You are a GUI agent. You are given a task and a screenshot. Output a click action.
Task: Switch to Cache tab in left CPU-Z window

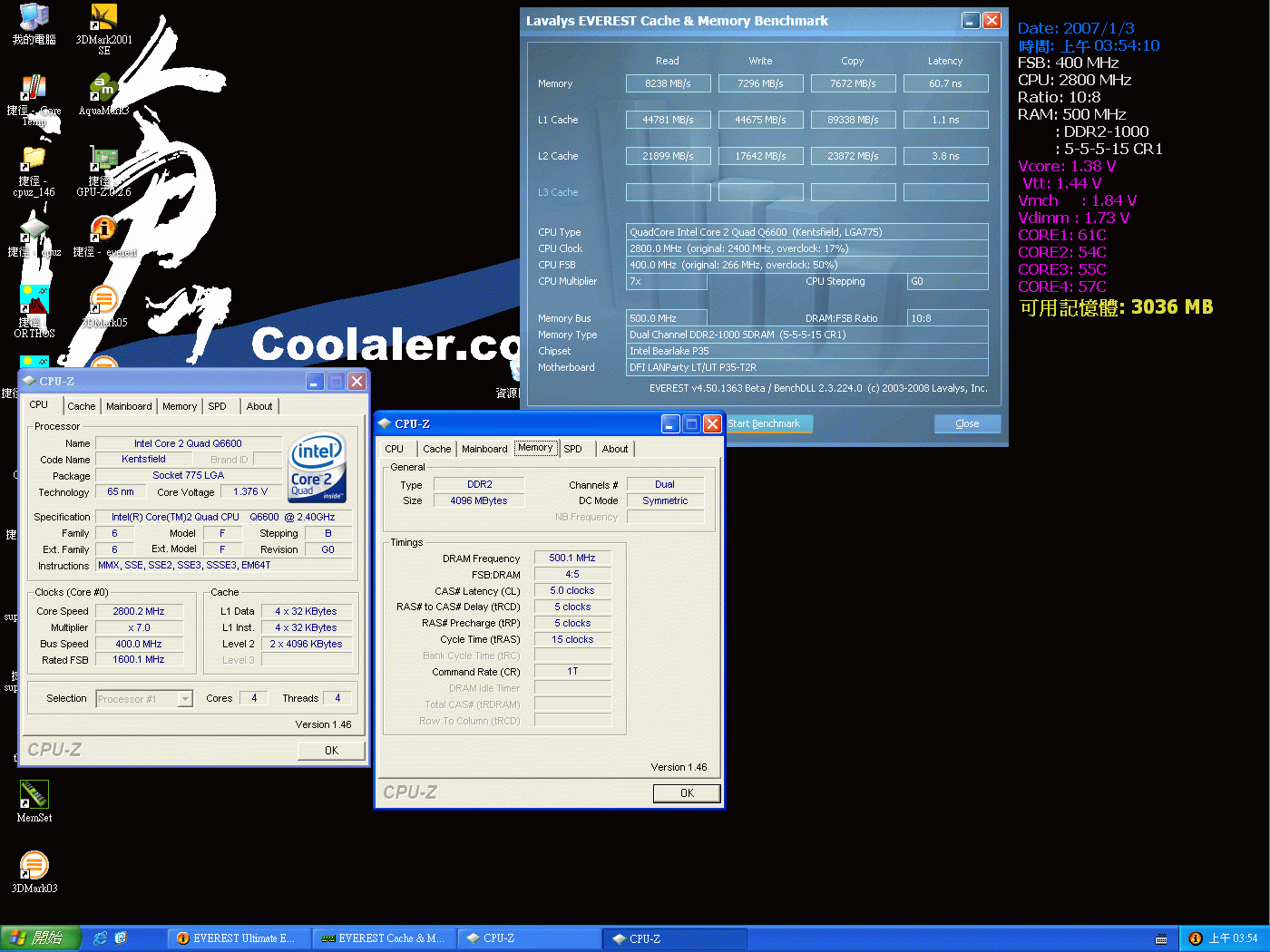[x=82, y=406]
